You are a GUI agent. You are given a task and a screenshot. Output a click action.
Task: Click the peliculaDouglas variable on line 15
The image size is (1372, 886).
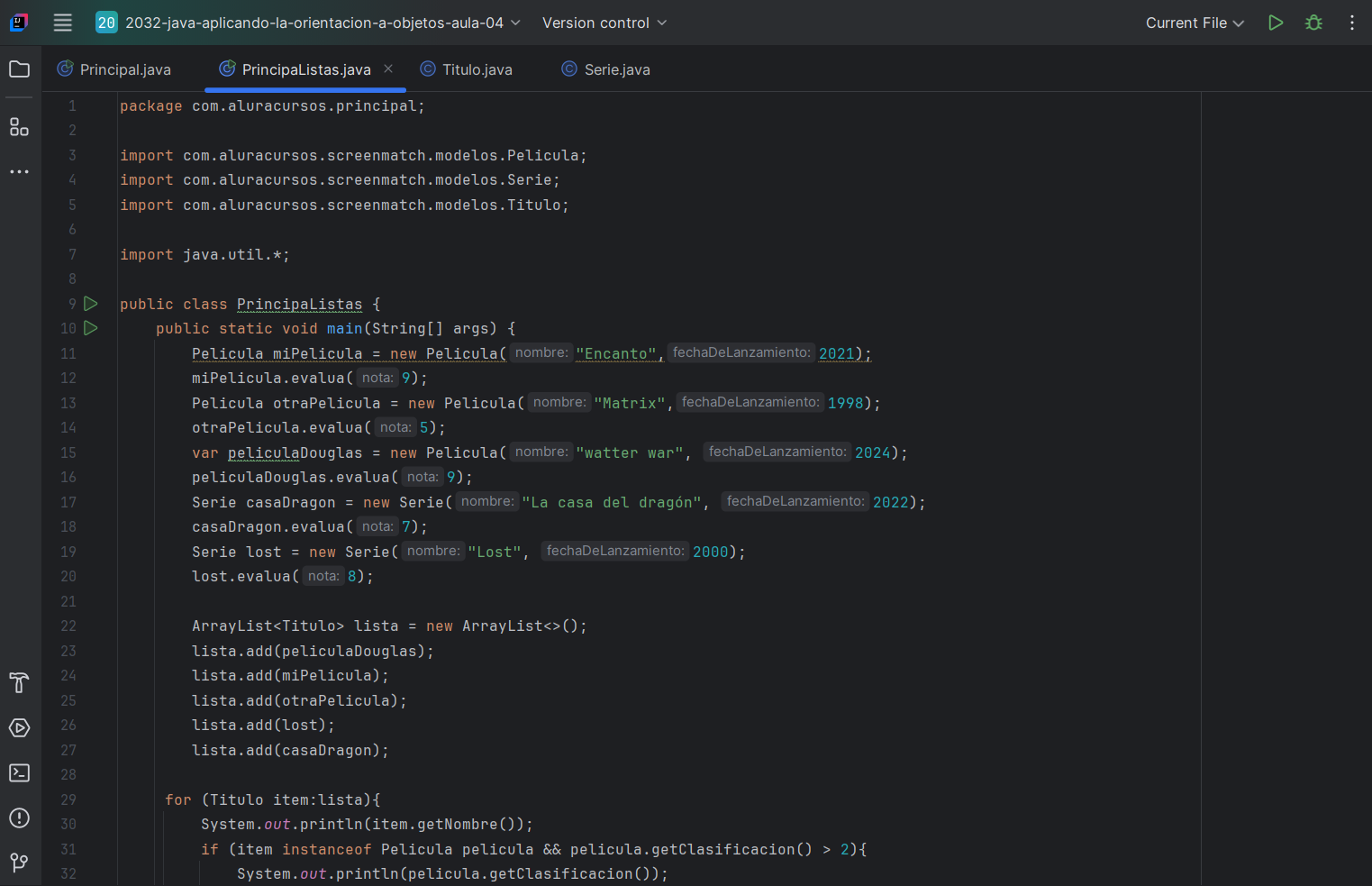click(295, 453)
